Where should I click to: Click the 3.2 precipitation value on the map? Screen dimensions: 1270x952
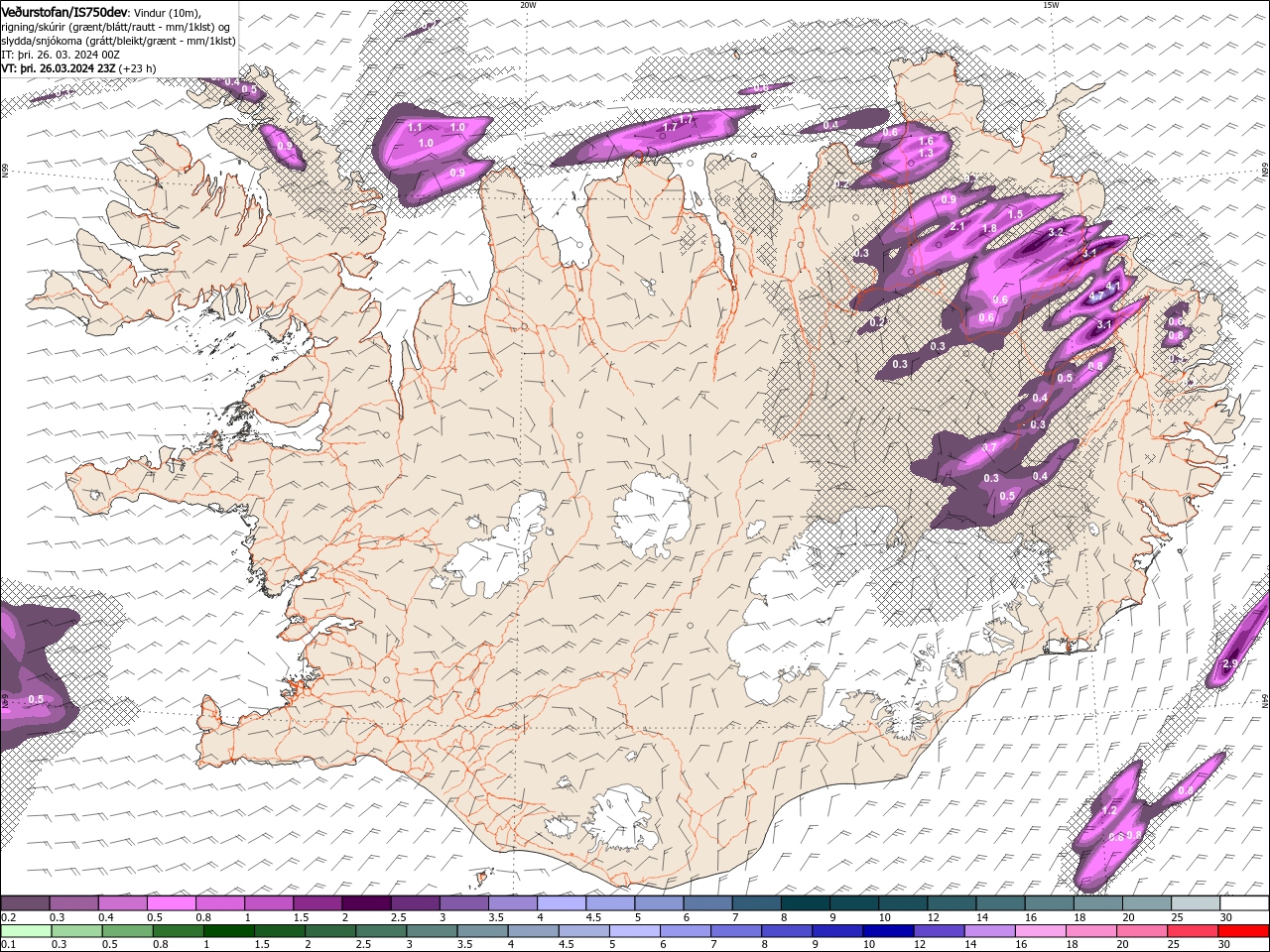point(1056,232)
